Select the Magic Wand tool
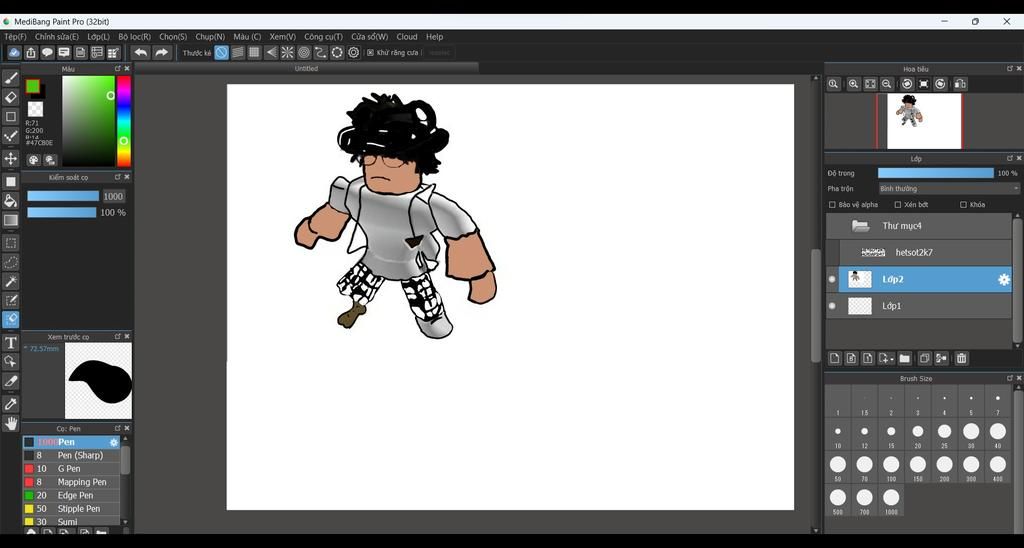The image size is (1024, 548). (x=10, y=282)
